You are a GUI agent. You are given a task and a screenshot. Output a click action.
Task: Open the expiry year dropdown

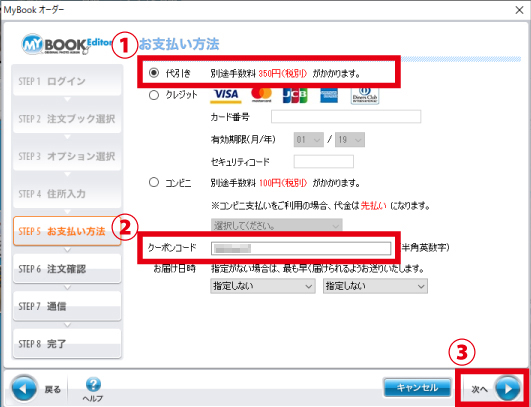pyautogui.click(x=350, y=140)
